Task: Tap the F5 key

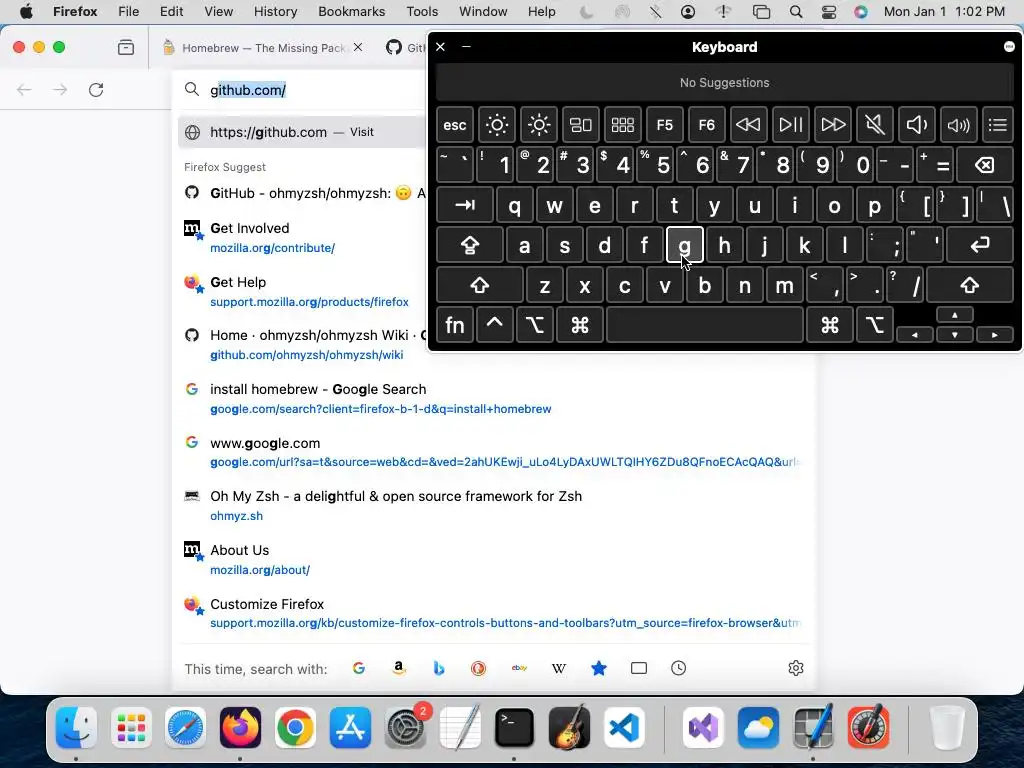Action: coord(665,125)
